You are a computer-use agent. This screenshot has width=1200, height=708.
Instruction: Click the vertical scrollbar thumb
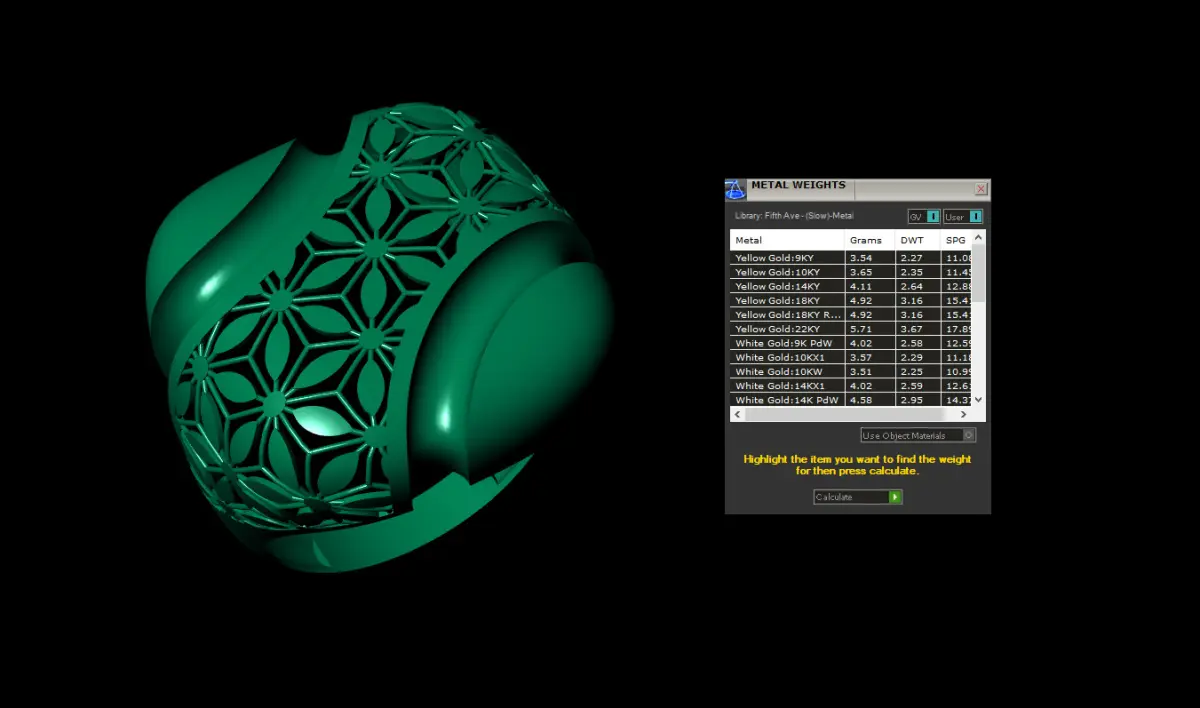tap(979, 273)
